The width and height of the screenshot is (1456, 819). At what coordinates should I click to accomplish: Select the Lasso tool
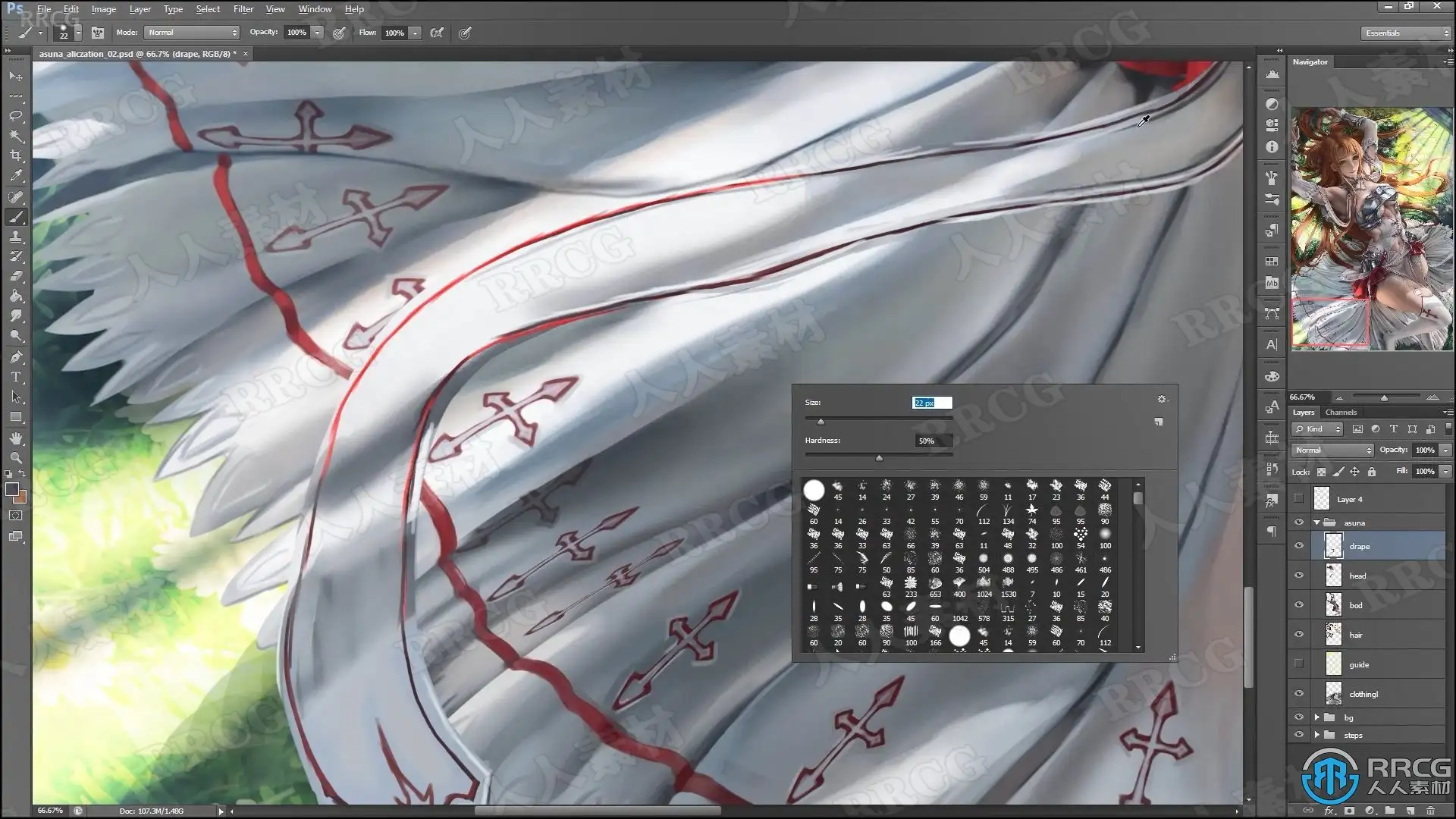(x=16, y=116)
